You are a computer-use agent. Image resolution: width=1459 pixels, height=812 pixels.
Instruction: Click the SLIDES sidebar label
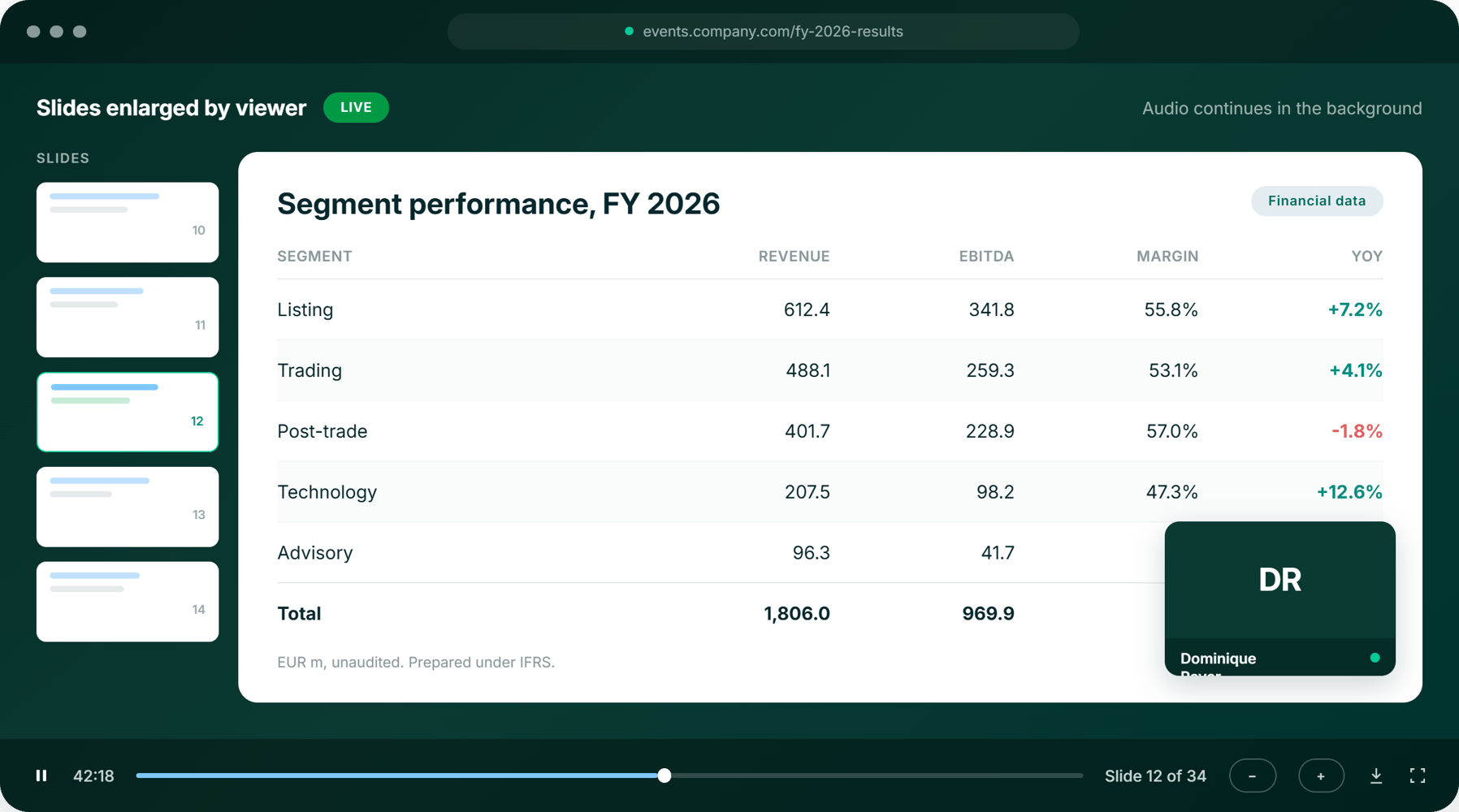63,158
